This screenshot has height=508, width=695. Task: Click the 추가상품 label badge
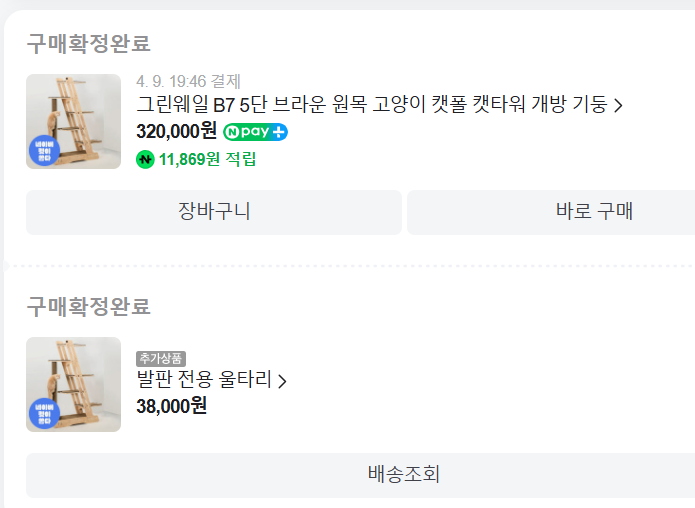(x=161, y=359)
